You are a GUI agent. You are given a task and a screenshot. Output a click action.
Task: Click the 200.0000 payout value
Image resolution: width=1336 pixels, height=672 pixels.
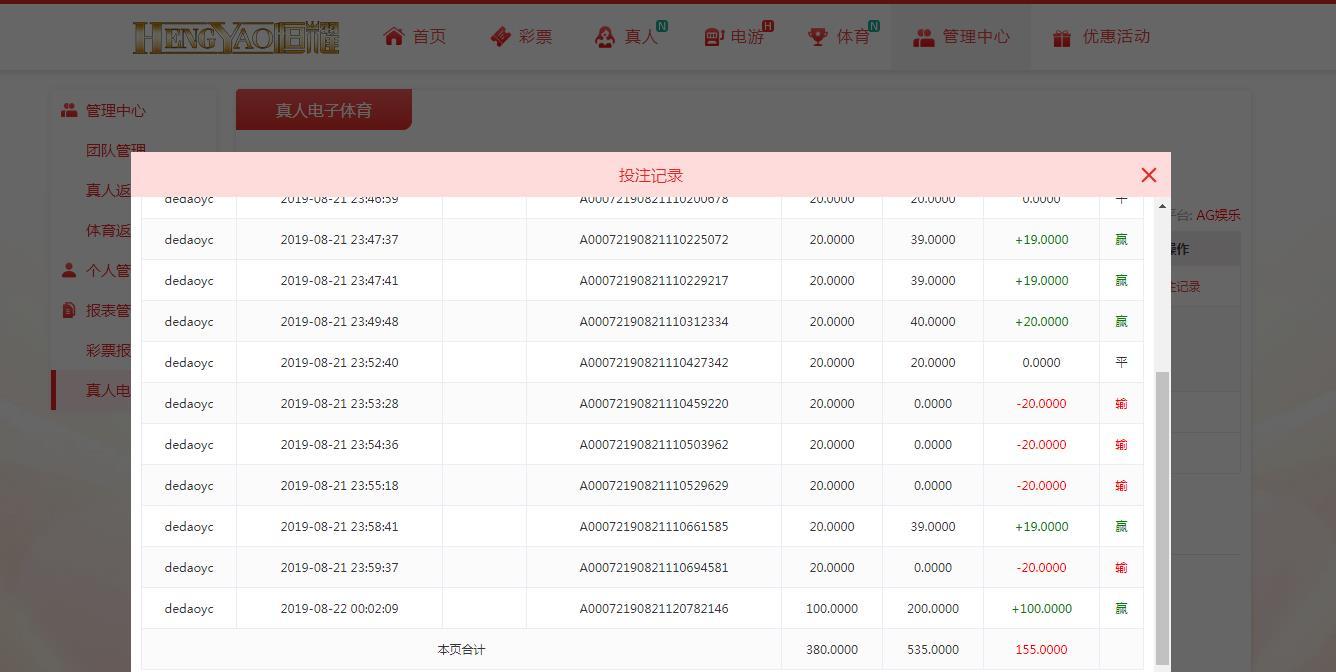click(933, 609)
